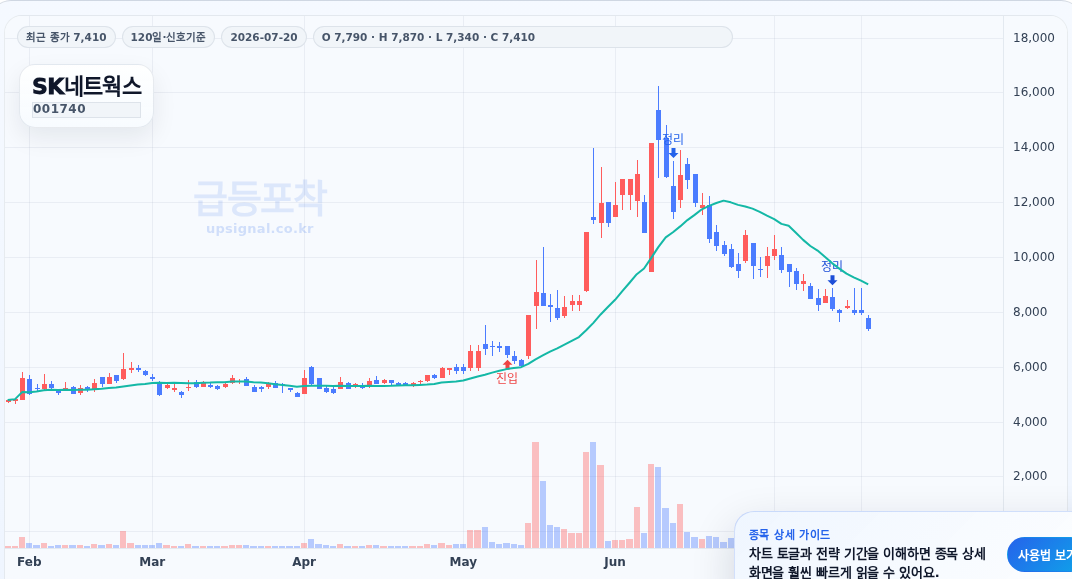Click the Jun label on time axis
This screenshot has height=579, width=1072.
[x=615, y=562]
